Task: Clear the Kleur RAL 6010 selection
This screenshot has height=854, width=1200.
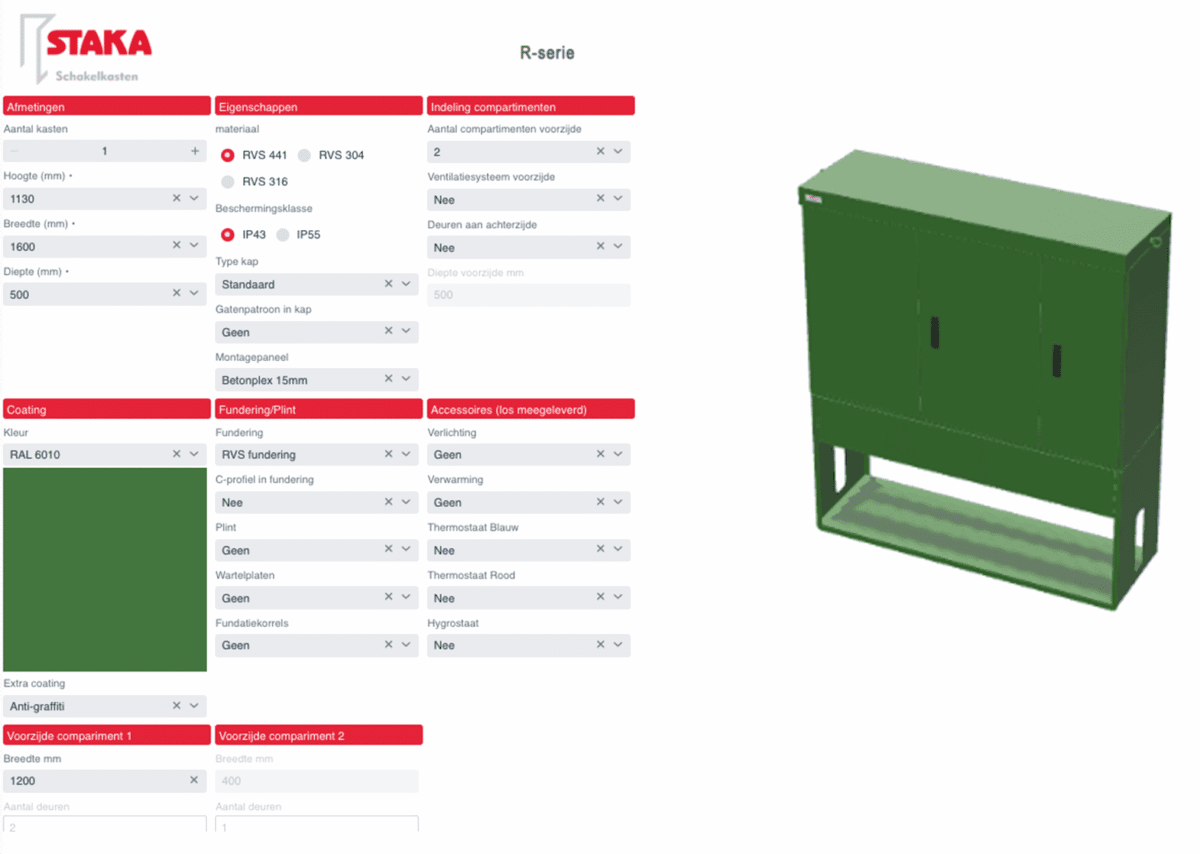Action: [x=177, y=454]
